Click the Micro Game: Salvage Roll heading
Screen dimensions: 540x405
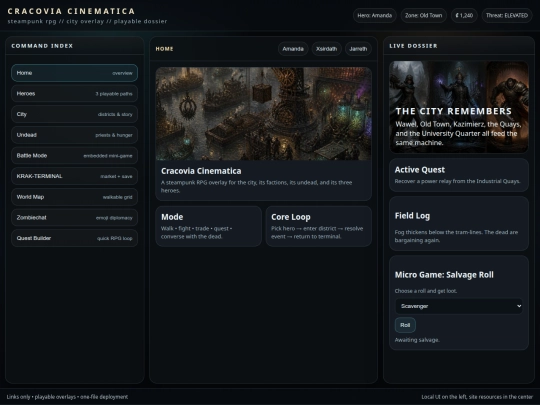point(444,275)
